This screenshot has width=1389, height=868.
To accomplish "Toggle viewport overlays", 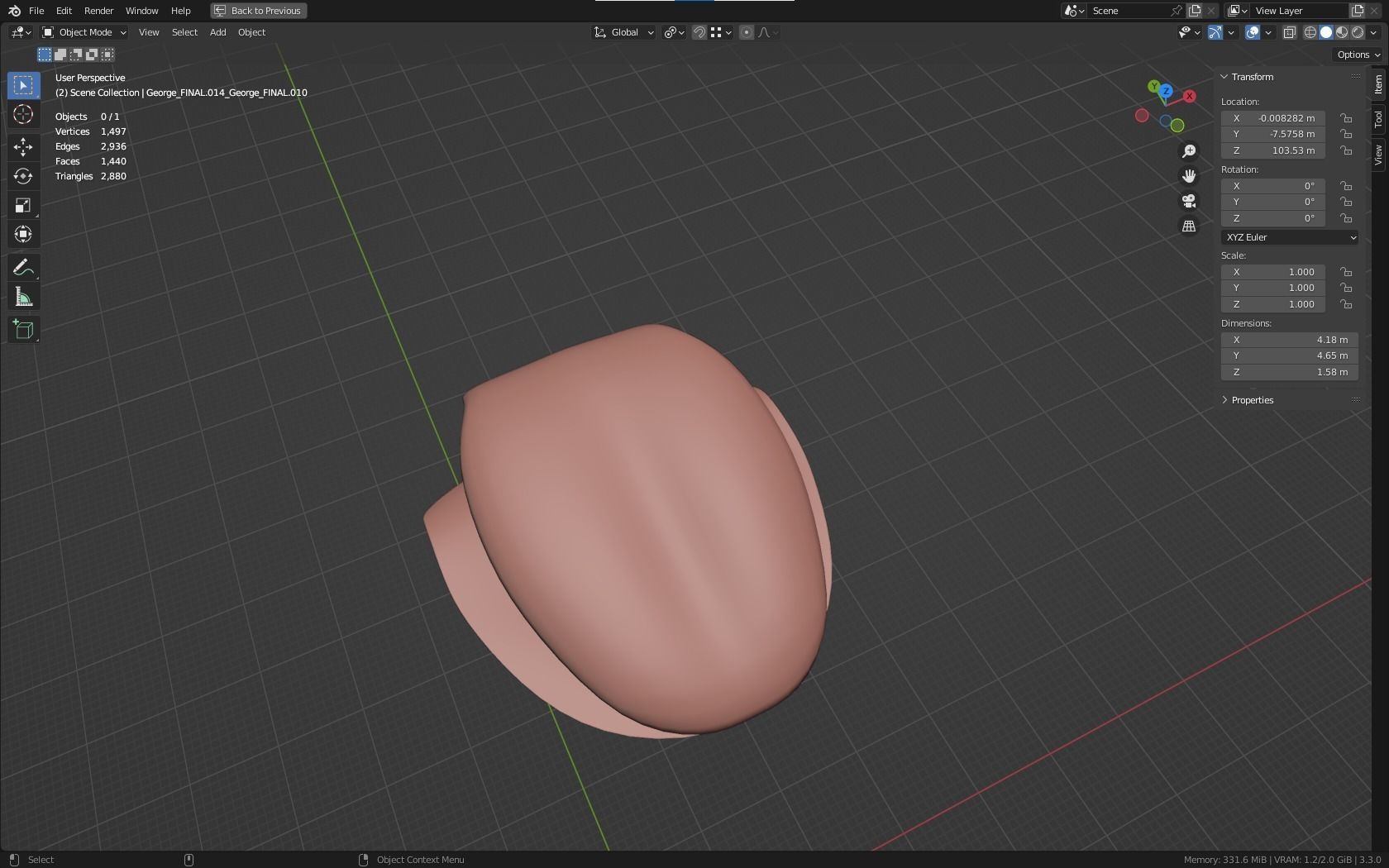I will click(x=1253, y=32).
